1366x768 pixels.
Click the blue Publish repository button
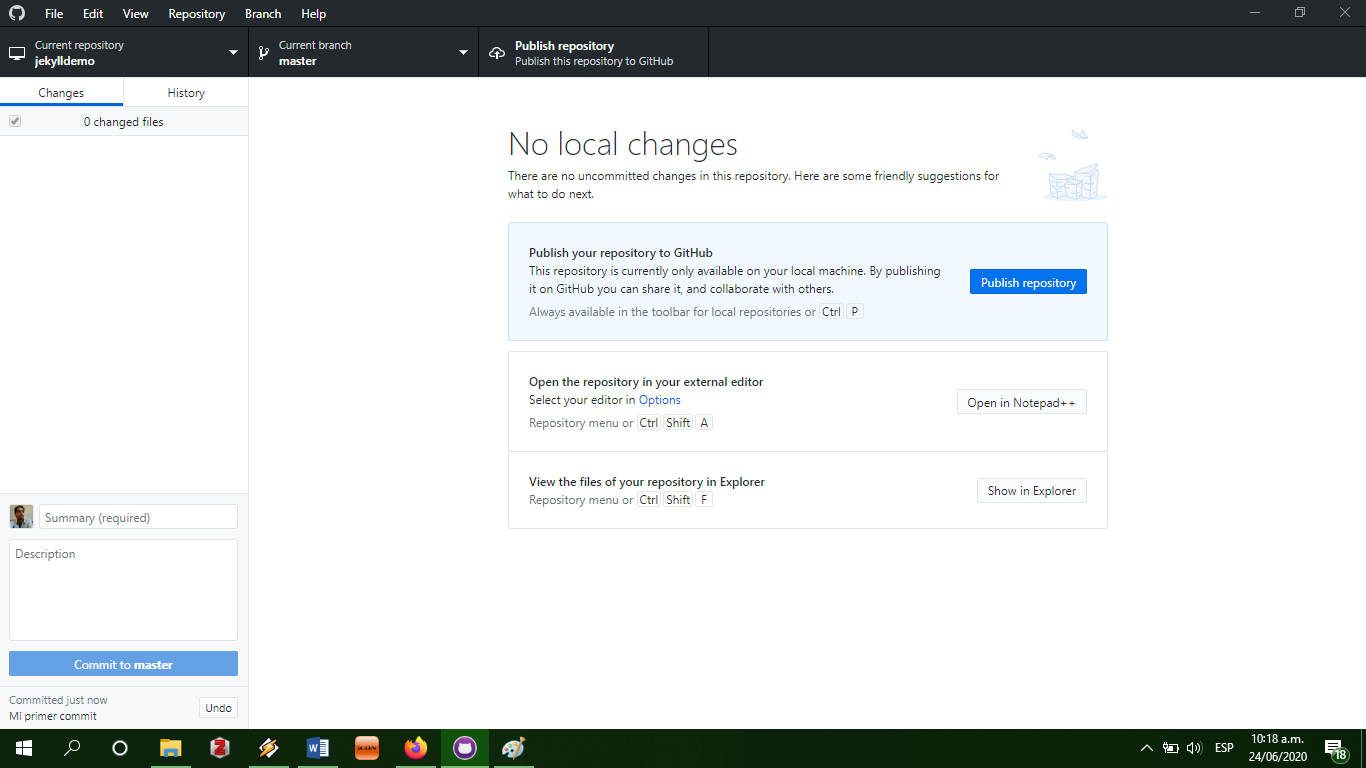tap(1028, 281)
